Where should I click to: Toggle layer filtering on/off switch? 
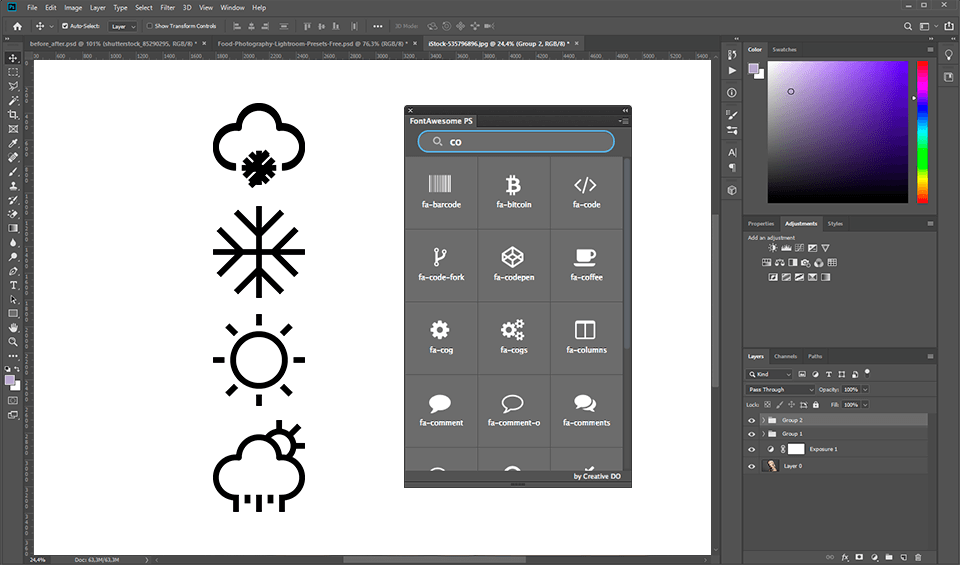point(867,373)
